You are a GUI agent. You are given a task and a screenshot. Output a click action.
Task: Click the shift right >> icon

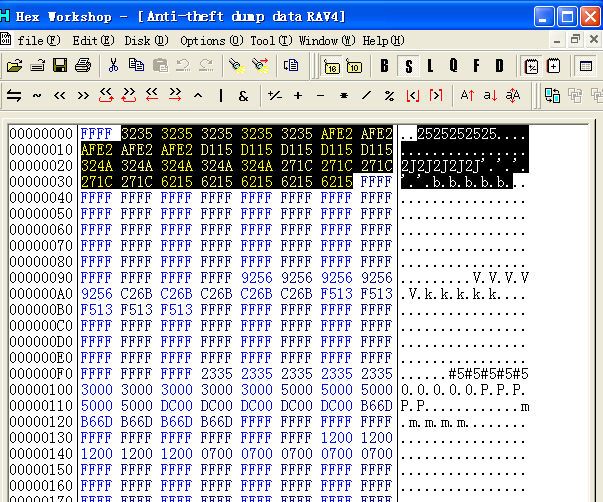pyautogui.click(x=83, y=95)
